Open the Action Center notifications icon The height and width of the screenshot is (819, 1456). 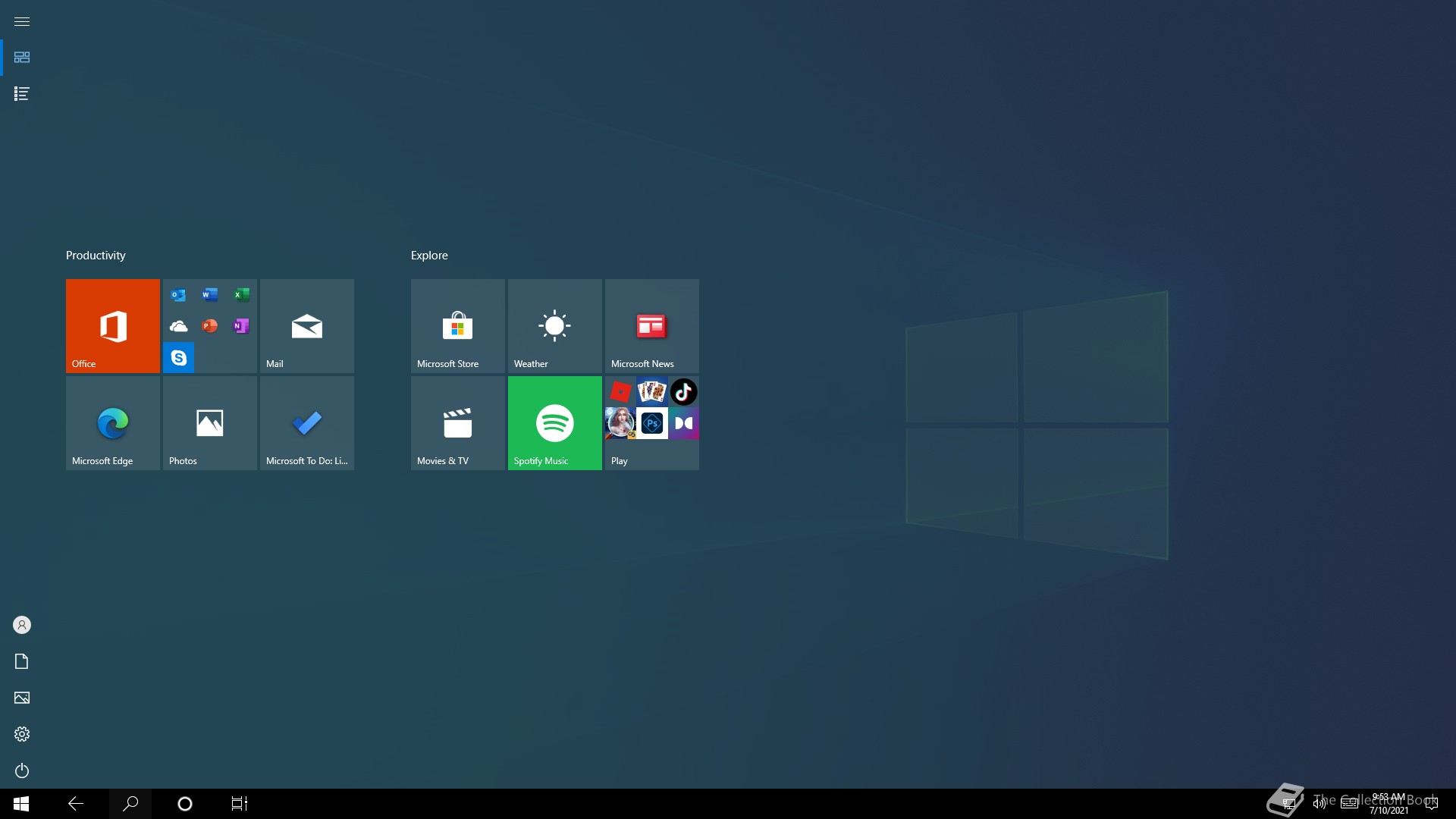[x=1432, y=804]
